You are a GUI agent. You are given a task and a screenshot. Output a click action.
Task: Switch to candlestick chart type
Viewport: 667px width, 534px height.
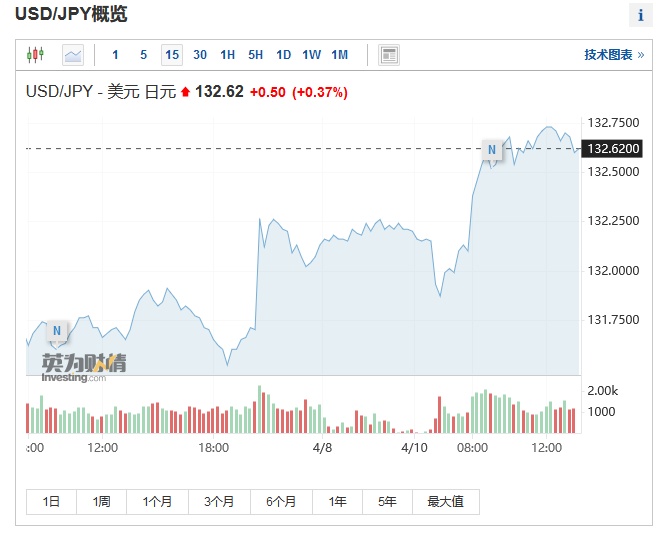36,54
